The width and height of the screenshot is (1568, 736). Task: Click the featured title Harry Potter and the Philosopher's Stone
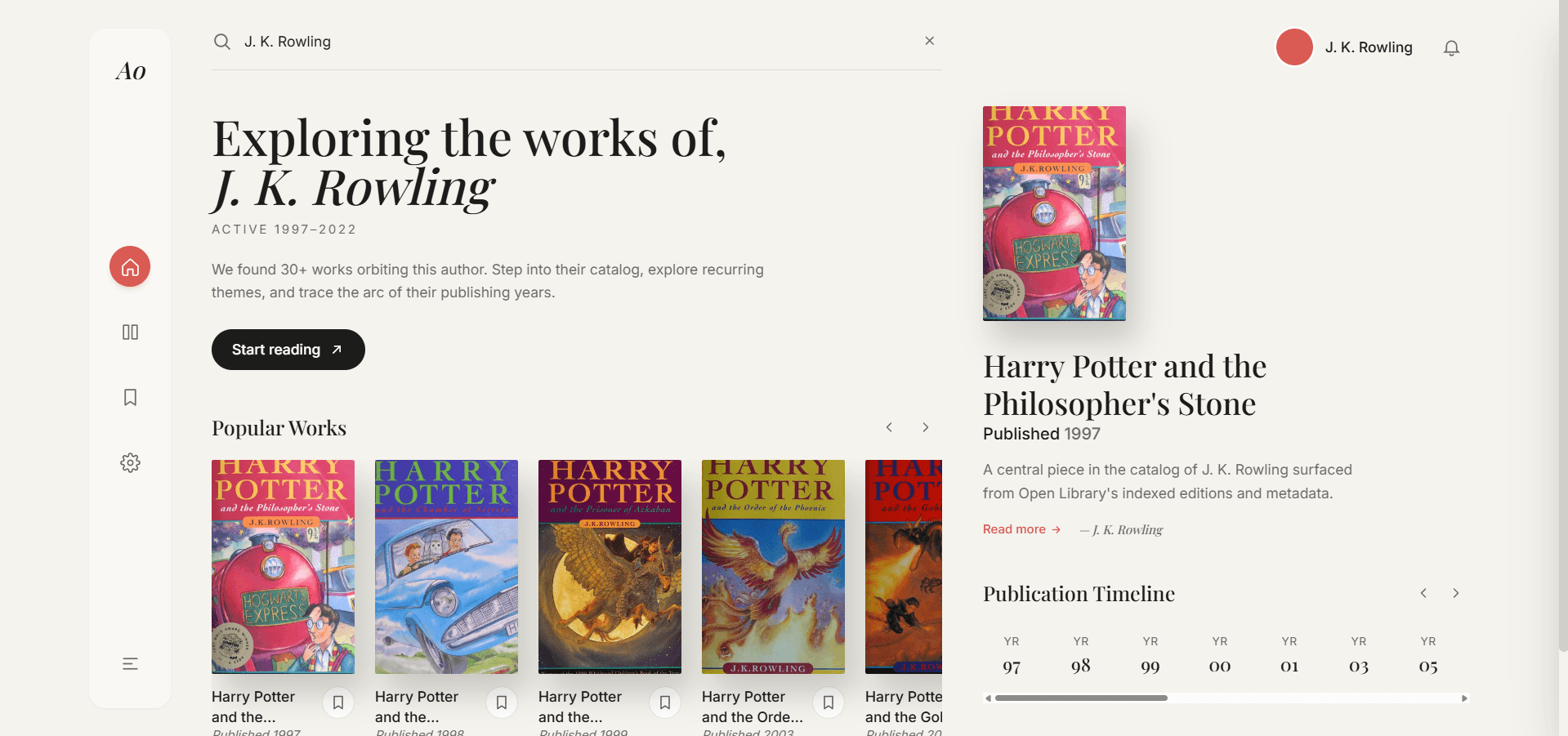click(x=1125, y=385)
